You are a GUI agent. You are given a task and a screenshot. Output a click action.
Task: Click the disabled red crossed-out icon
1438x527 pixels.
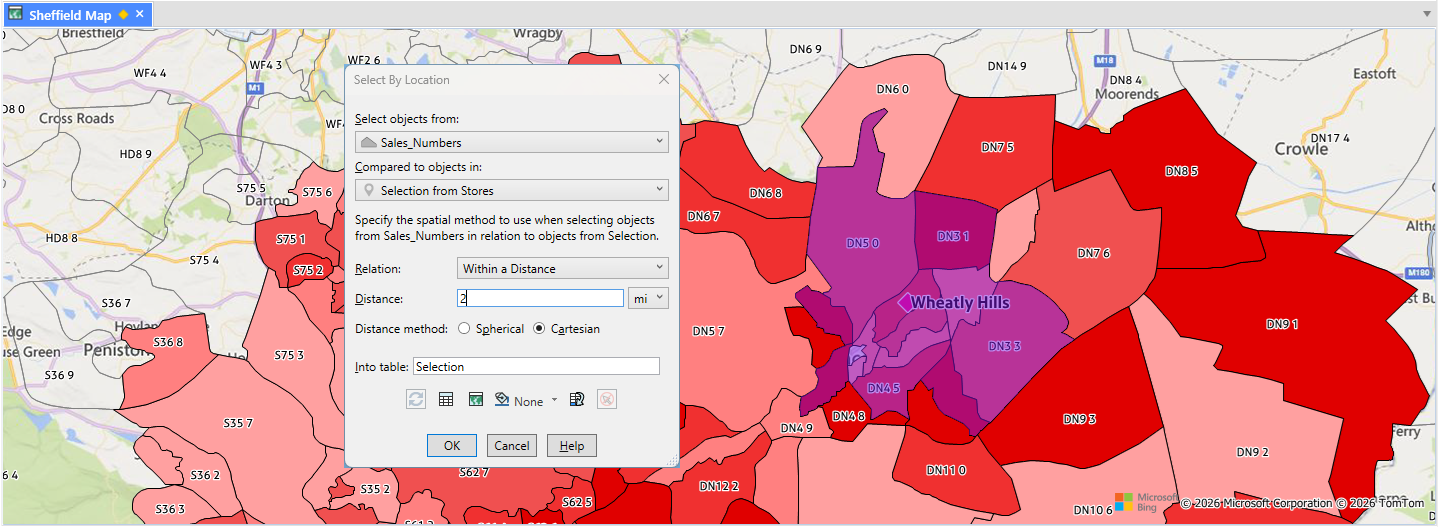[x=607, y=400]
